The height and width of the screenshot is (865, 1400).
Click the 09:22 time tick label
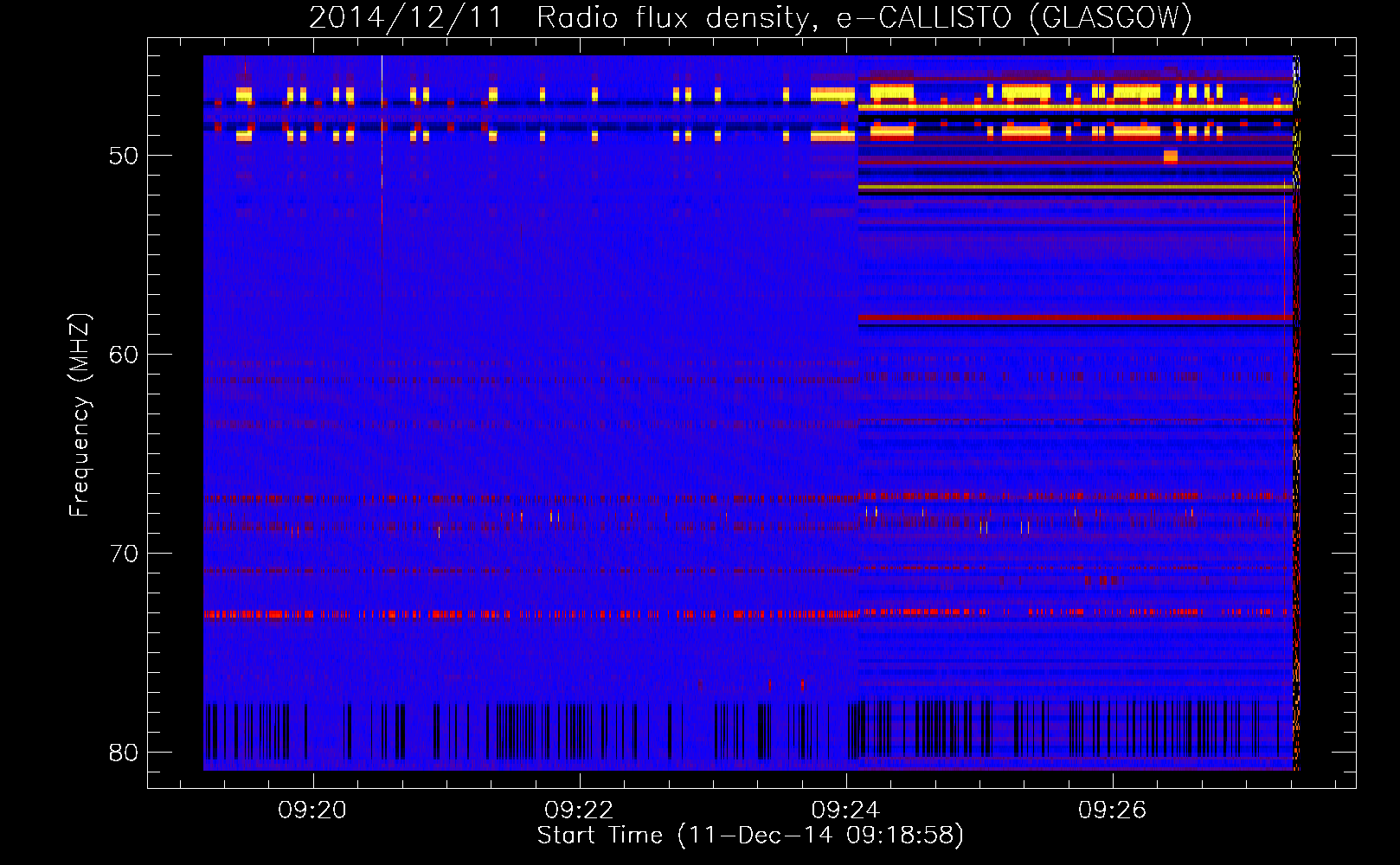[x=578, y=810]
